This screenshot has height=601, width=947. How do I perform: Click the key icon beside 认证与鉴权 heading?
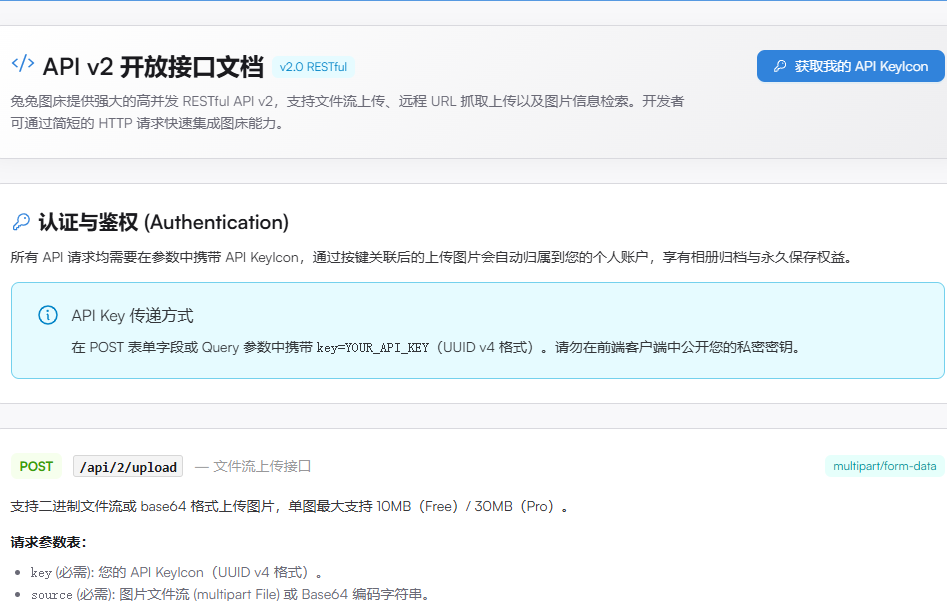[21, 222]
